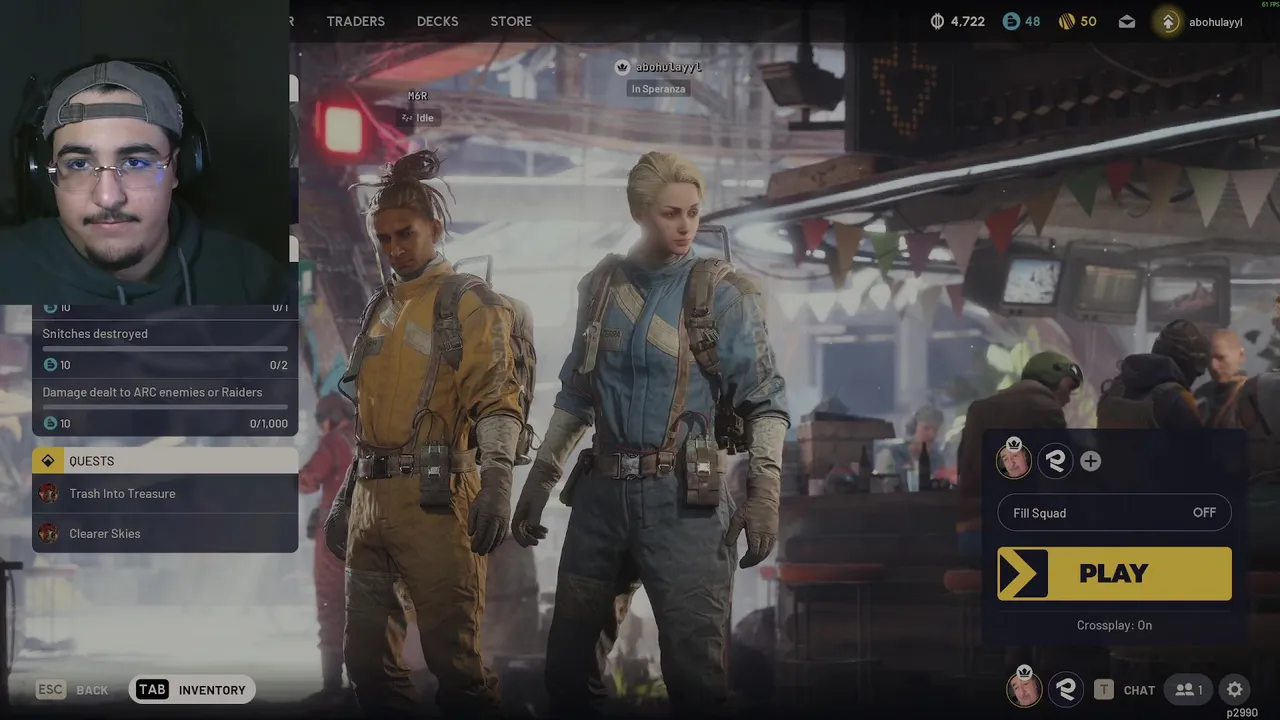Click the QUESTS section header
This screenshot has height=720, width=1280.
click(x=165, y=461)
